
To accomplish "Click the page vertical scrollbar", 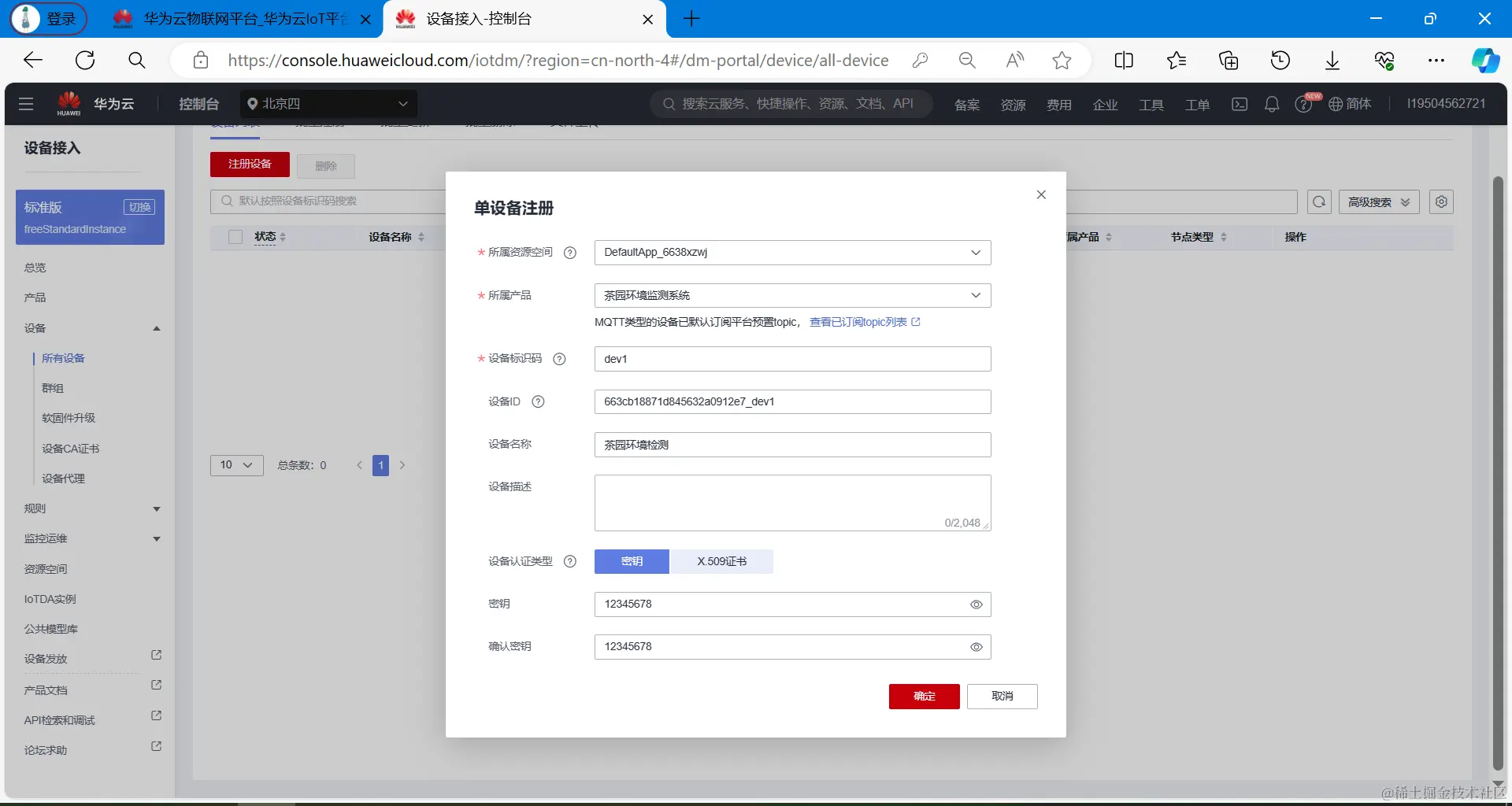I will tap(1498, 472).
